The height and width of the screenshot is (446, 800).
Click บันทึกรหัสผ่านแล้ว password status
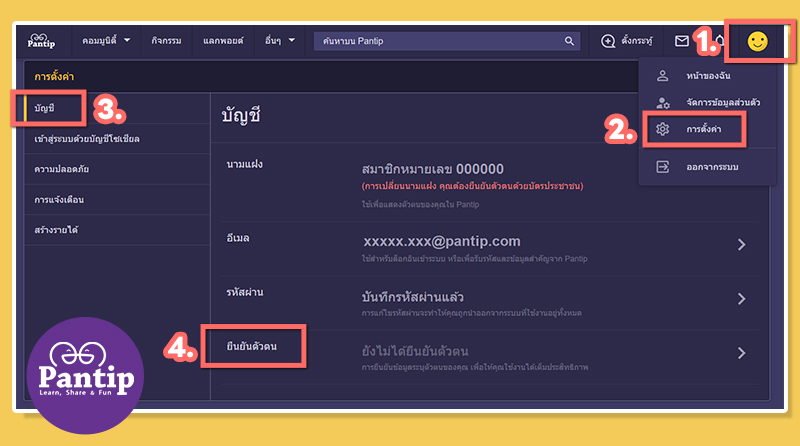point(412,296)
